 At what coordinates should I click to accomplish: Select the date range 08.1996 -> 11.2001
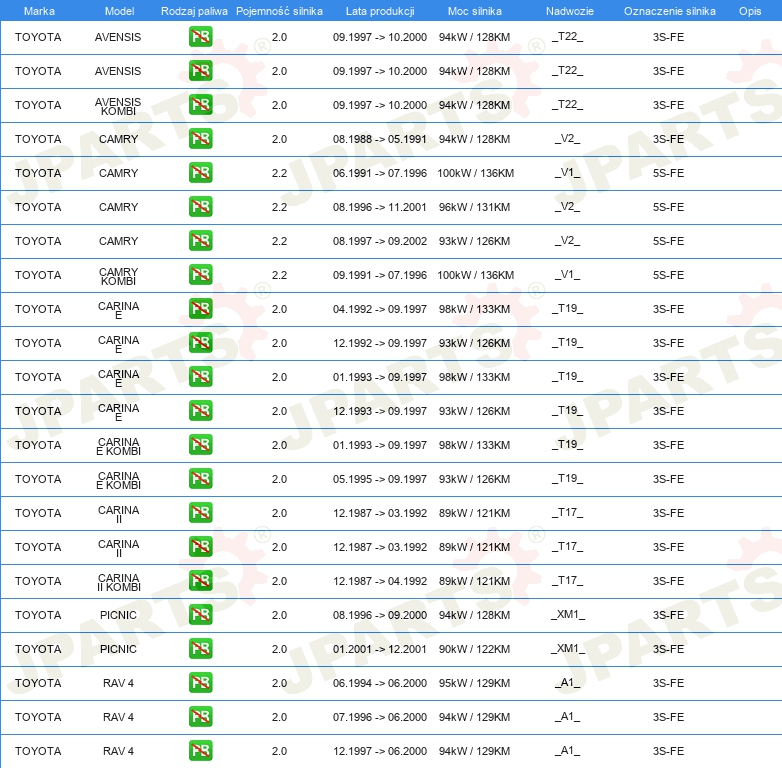click(x=380, y=207)
